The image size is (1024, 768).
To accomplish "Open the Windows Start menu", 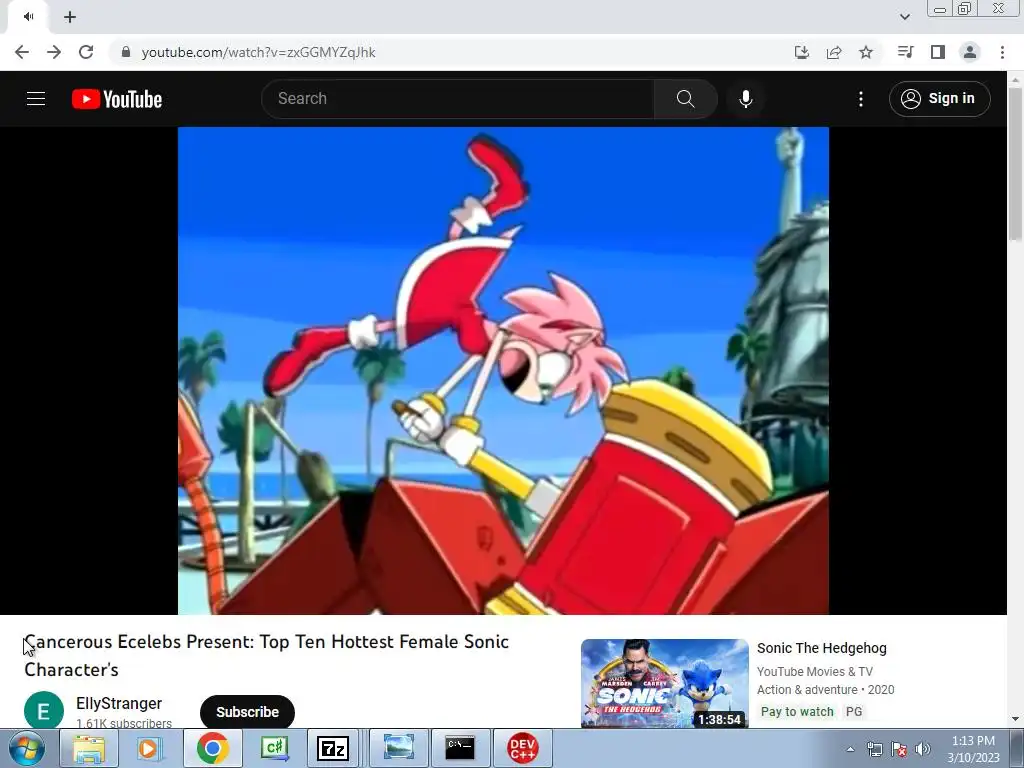I will [26, 748].
